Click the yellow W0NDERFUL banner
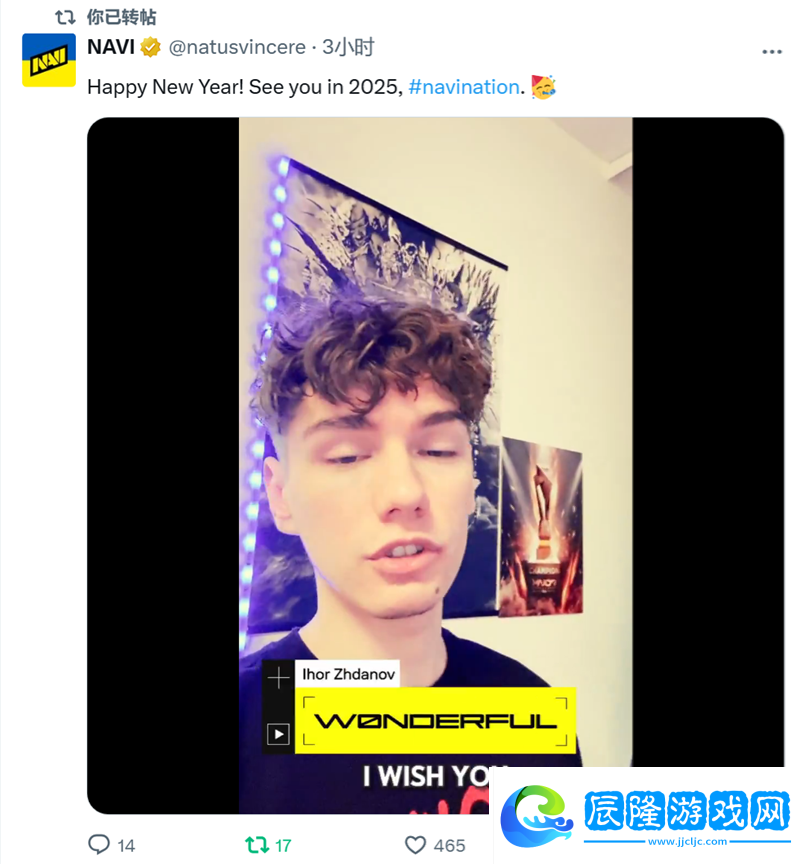 pos(435,721)
